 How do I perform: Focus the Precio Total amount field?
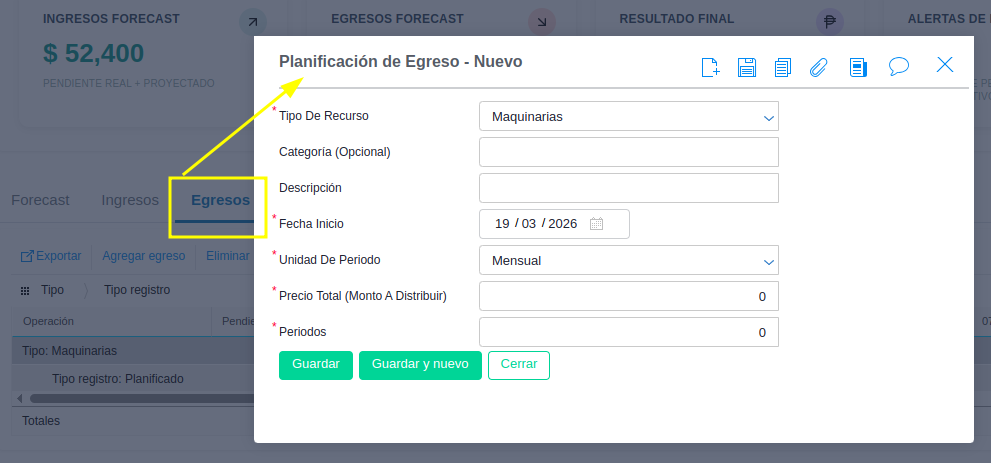point(628,296)
